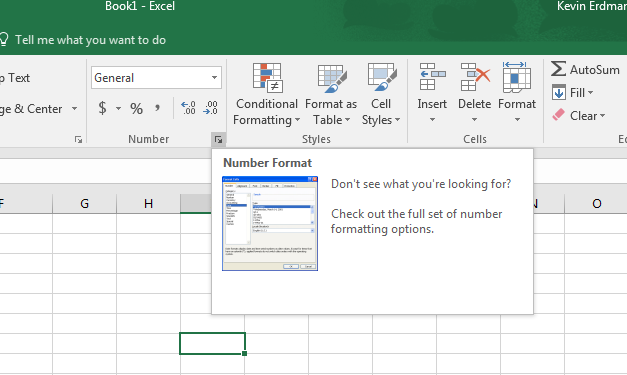Click the Format Cells dialog thumbnail in tooltip
The height and width of the screenshot is (375, 627).
coord(270,223)
